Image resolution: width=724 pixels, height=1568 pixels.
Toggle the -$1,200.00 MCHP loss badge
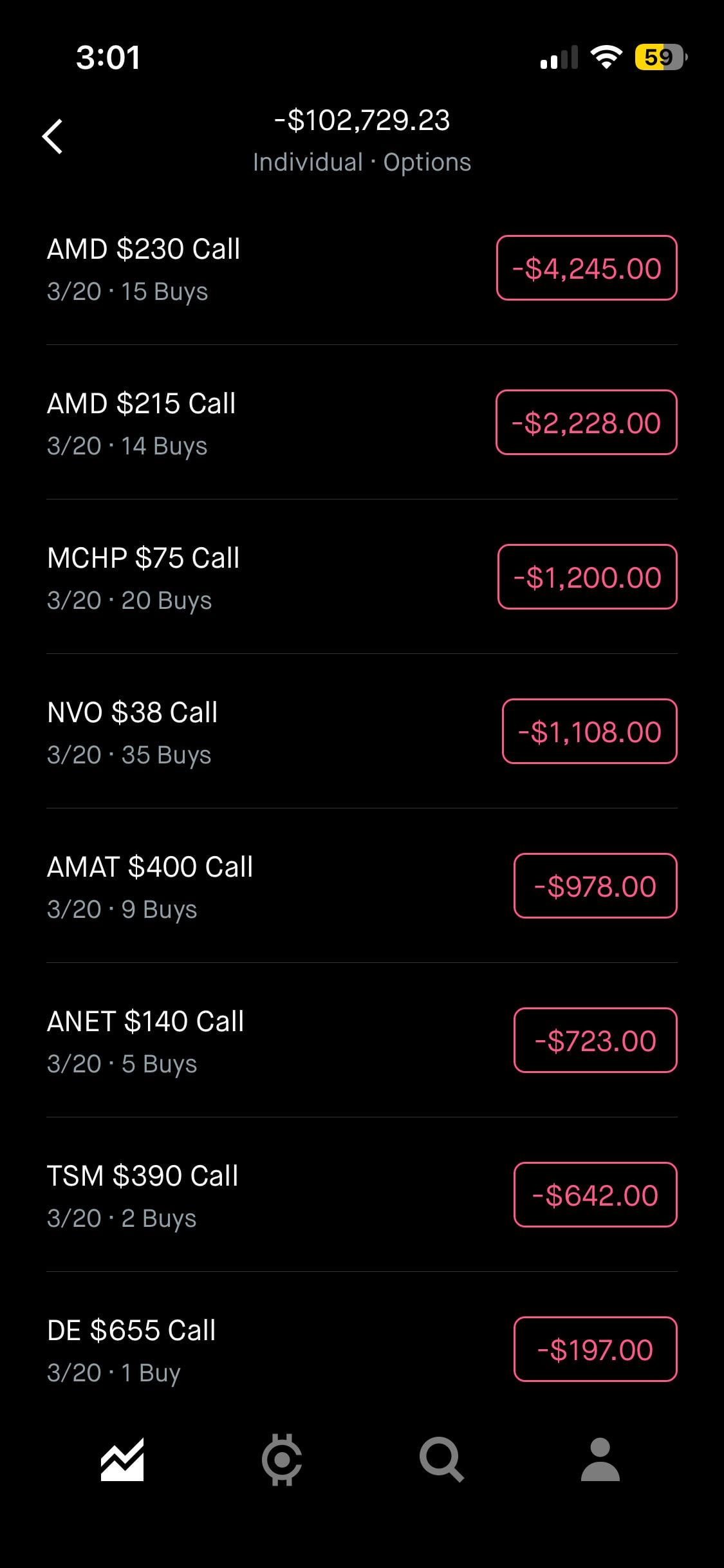coord(587,577)
